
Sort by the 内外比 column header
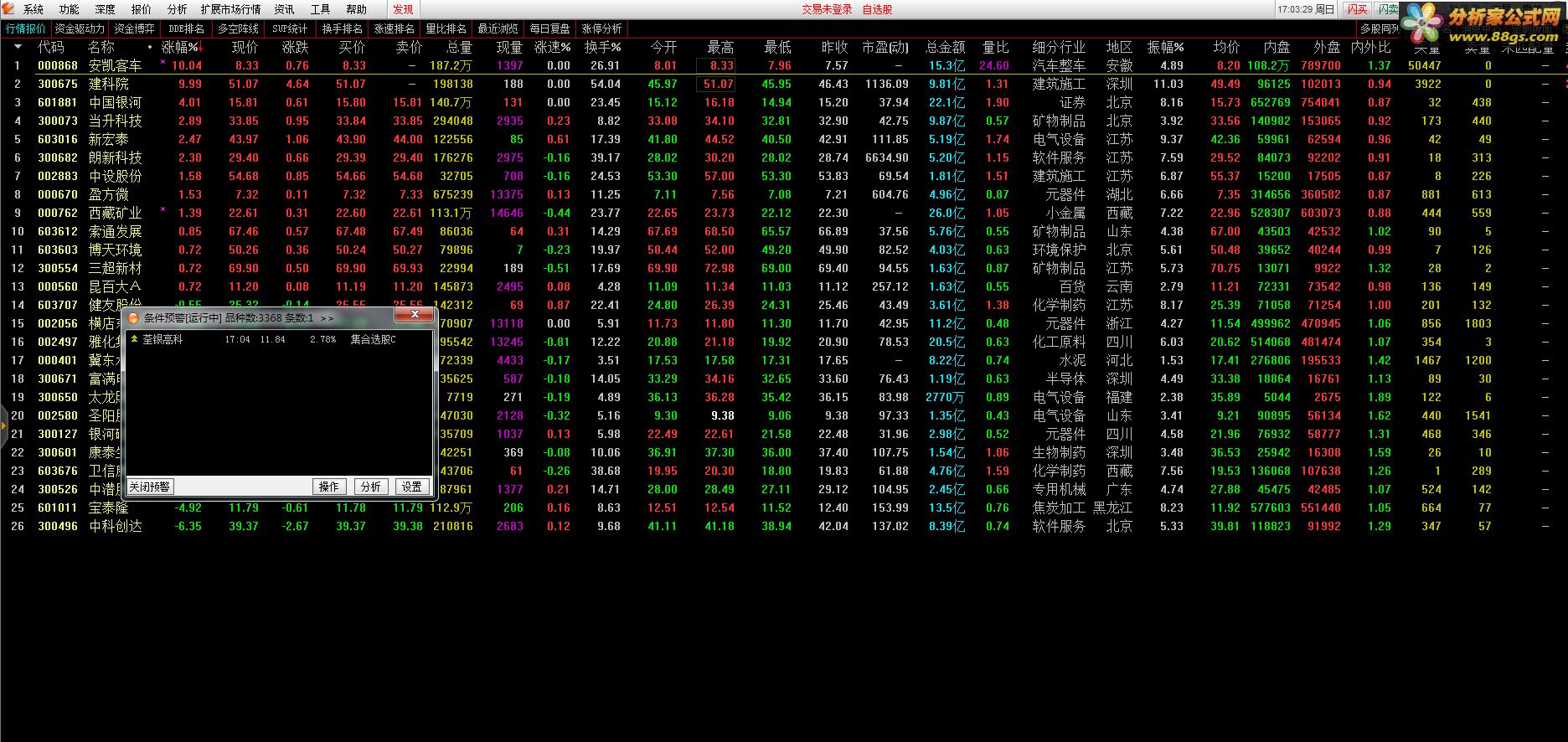pyautogui.click(x=1370, y=48)
